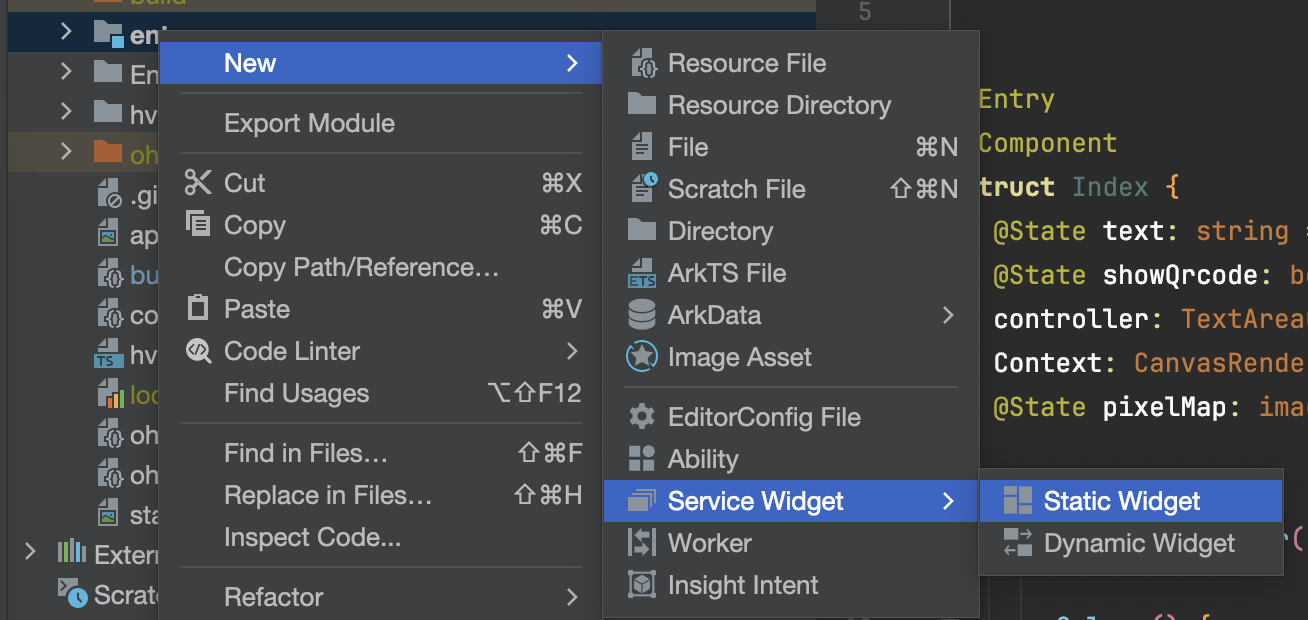The height and width of the screenshot is (620, 1308).
Task: Click the Image Asset star icon
Action: coord(641,357)
